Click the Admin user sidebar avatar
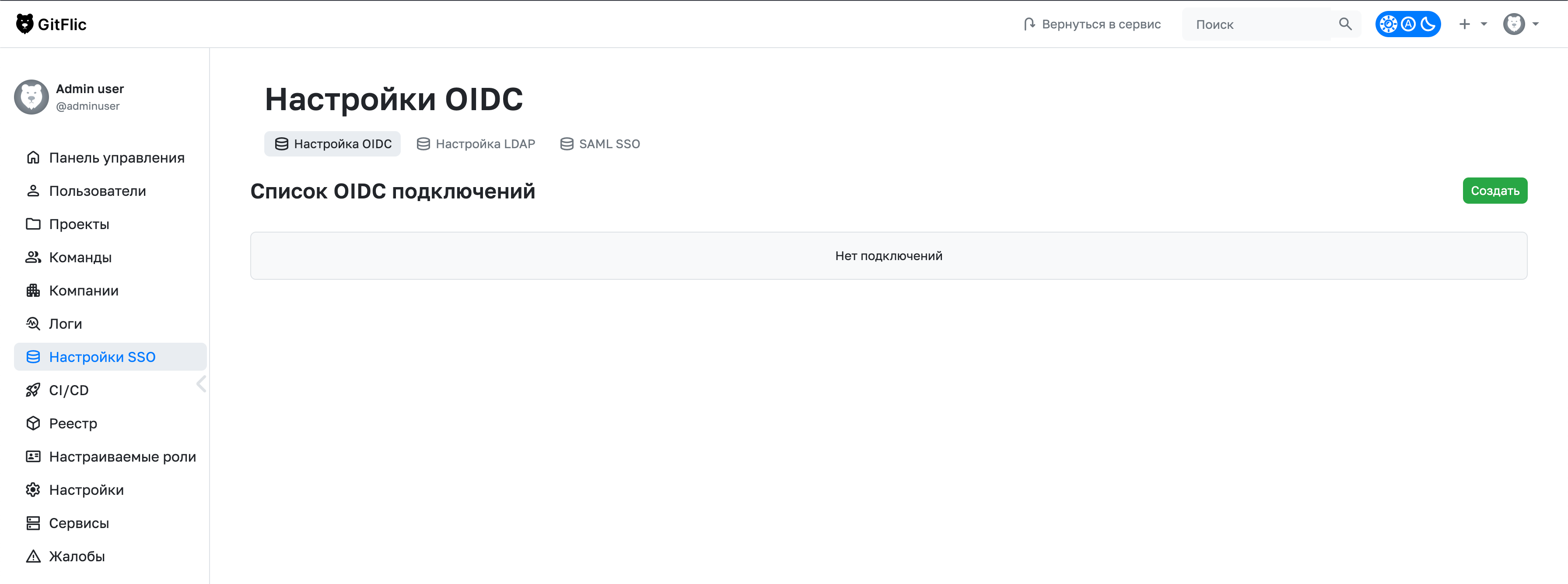1568x584 pixels. [31, 97]
